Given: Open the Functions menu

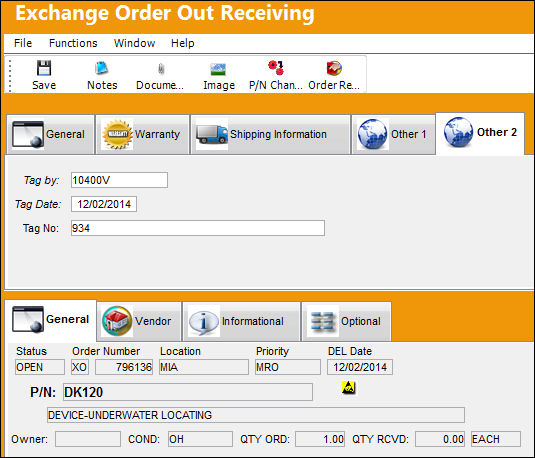Looking at the screenshot, I should point(73,43).
